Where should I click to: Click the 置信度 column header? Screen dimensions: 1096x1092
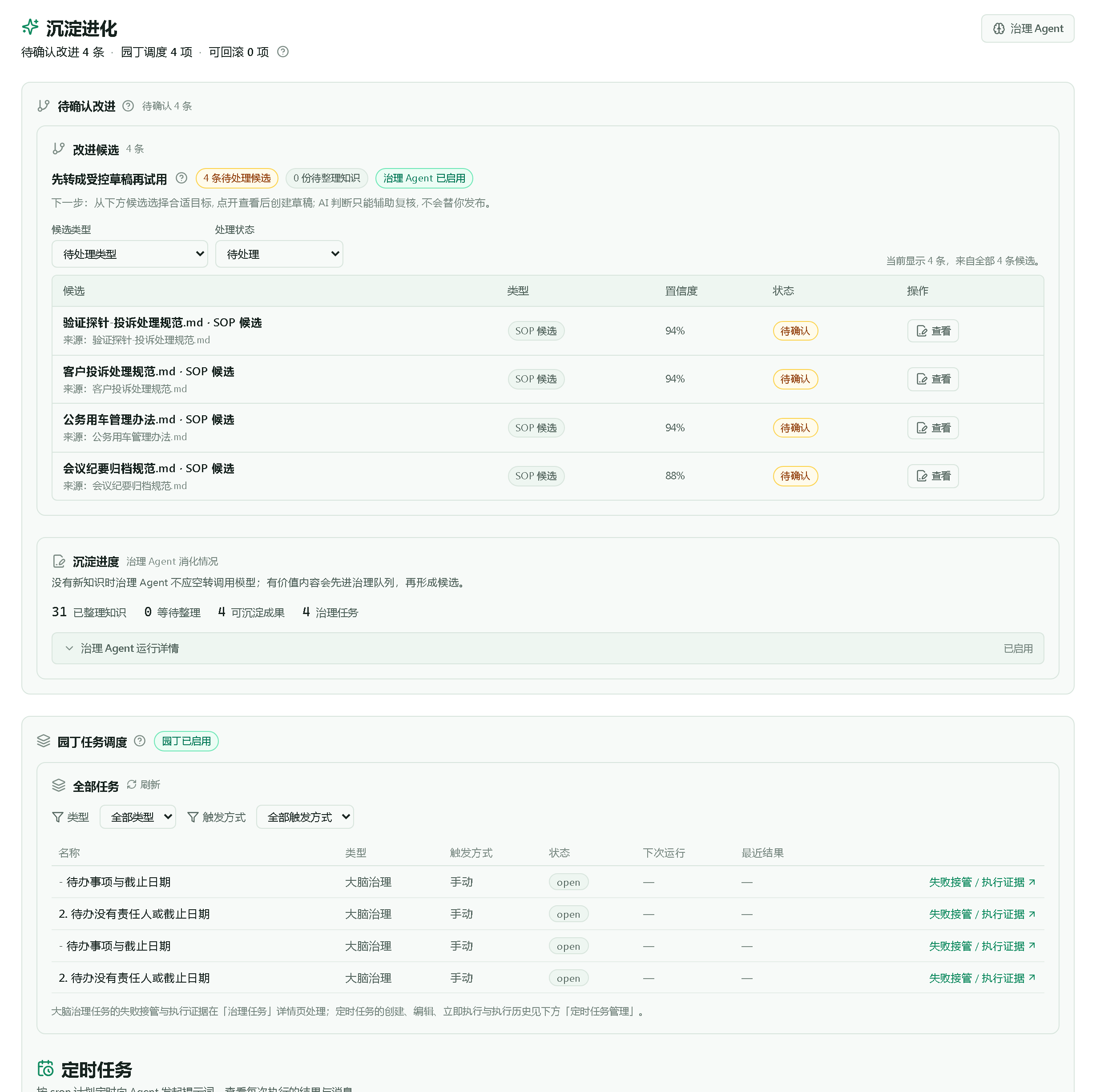coord(681,291)
